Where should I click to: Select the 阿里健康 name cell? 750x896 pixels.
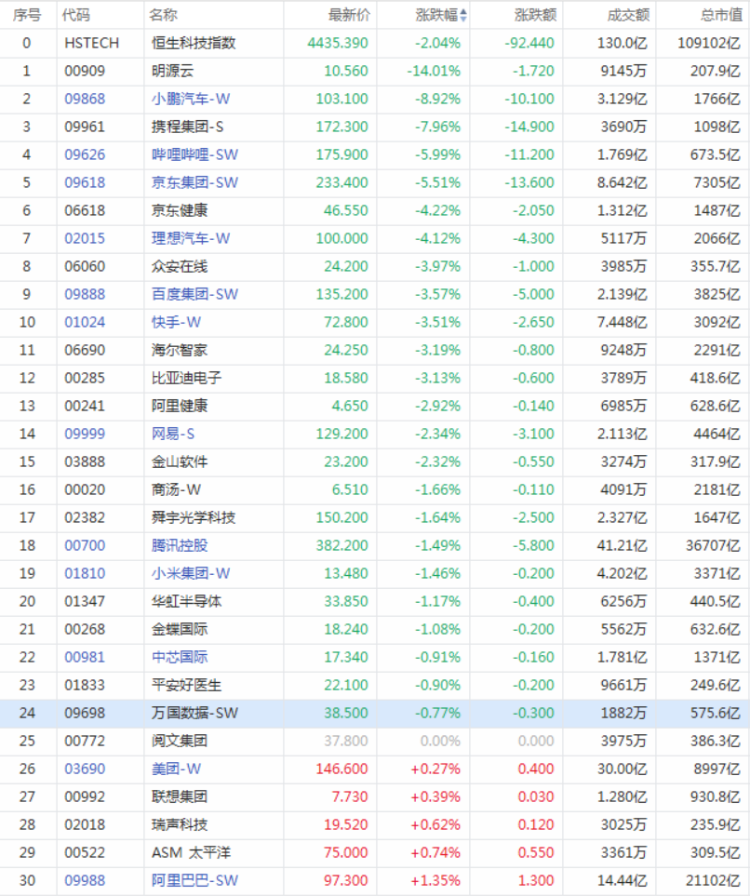(x=179, y=406)
